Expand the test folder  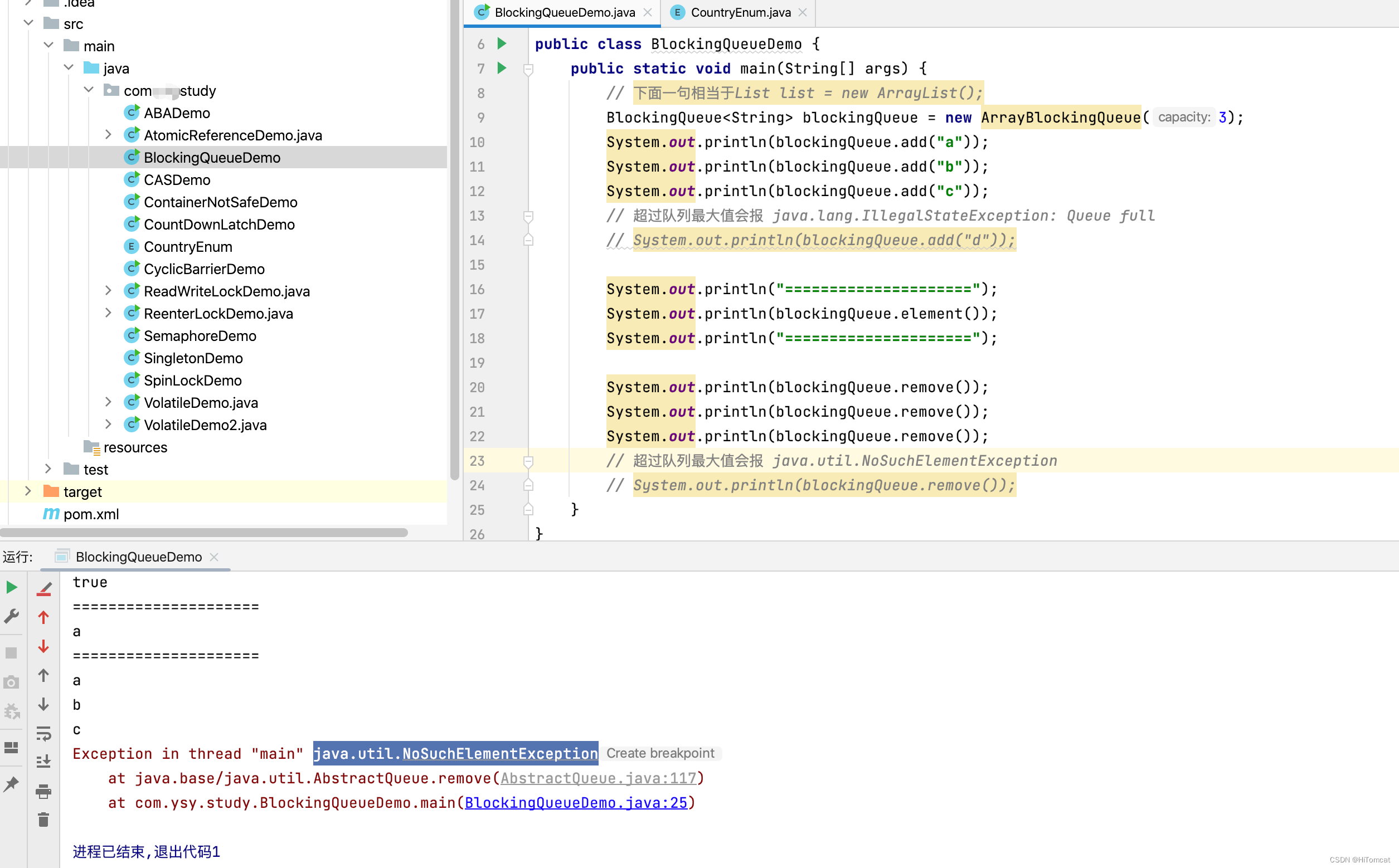coord(48,469)
